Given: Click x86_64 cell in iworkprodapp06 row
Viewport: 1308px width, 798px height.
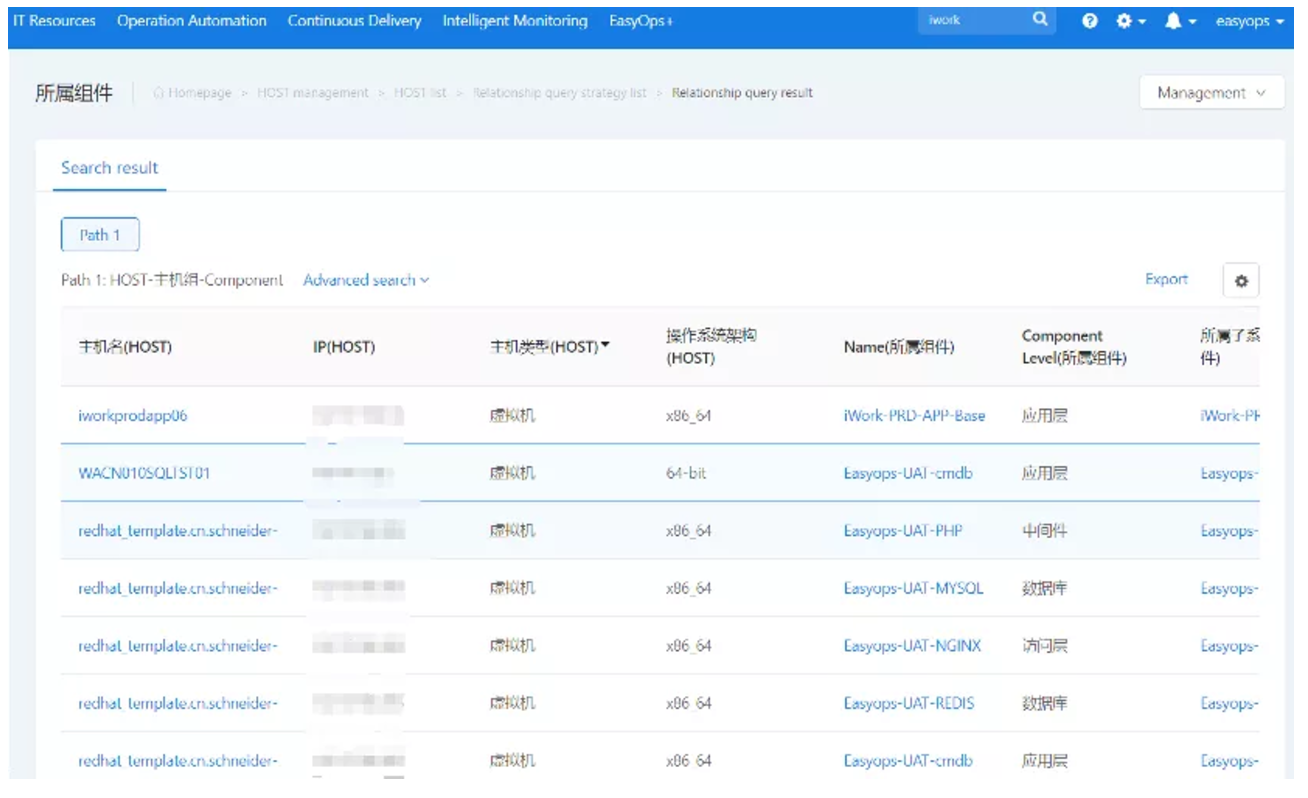Looking at the screenshot, I should point(688,416).
